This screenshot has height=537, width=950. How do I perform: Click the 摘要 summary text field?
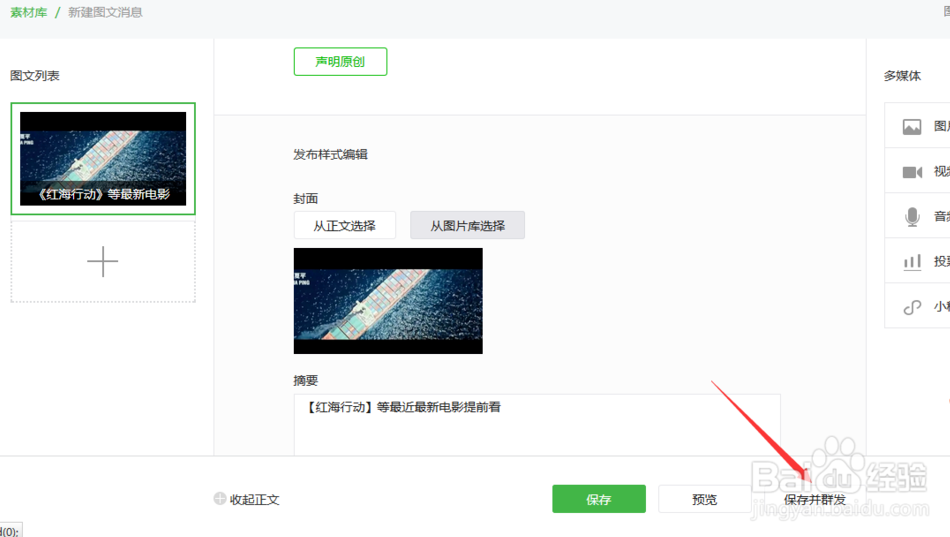pos(537,425)
